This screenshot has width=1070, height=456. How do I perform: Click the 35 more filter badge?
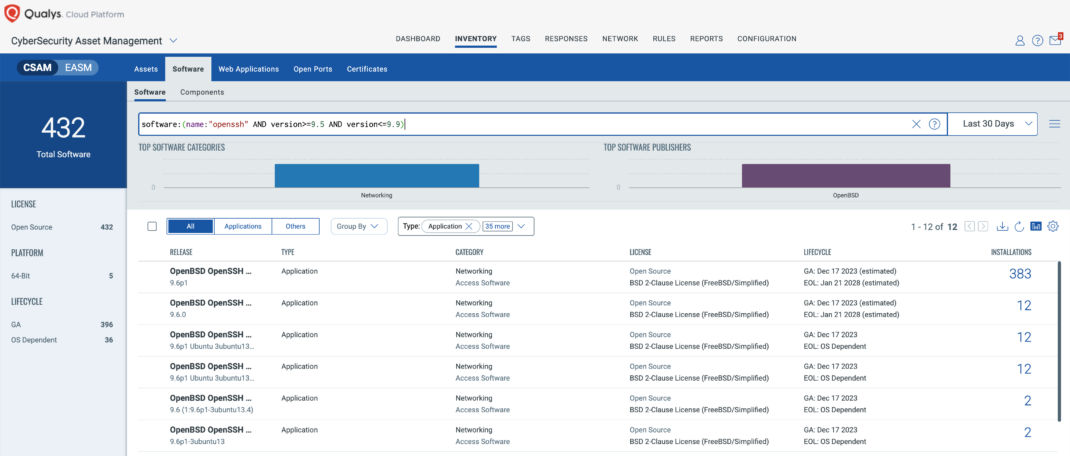[497, 226]
